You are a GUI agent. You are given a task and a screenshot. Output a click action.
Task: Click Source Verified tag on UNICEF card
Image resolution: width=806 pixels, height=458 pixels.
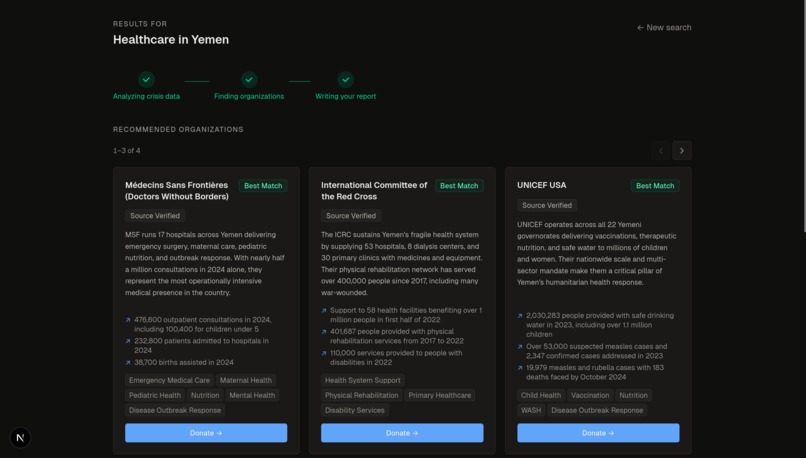pyautogui.click(x=547, y=205)
